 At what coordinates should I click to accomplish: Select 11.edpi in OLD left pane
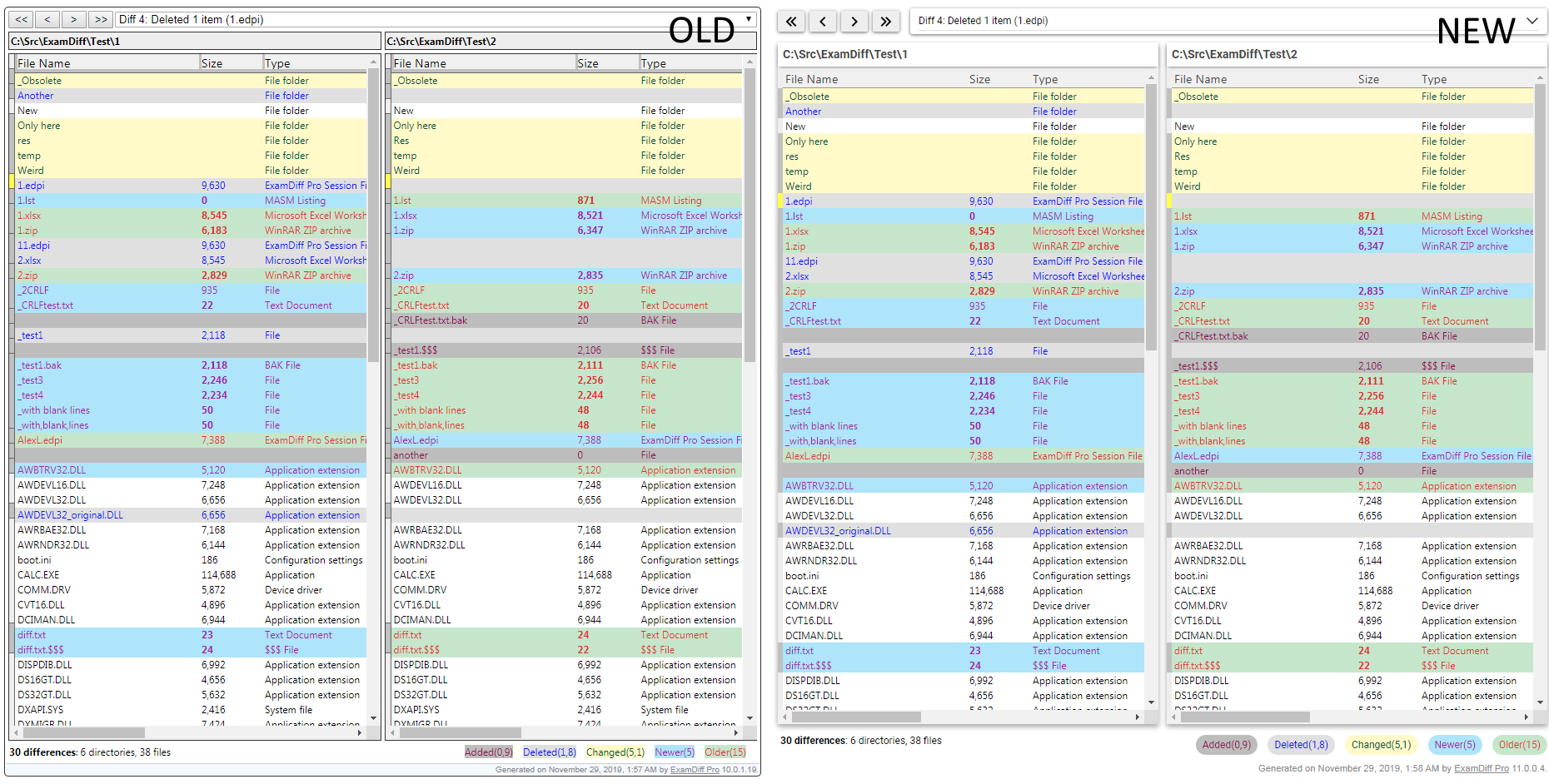pos(191,246)
